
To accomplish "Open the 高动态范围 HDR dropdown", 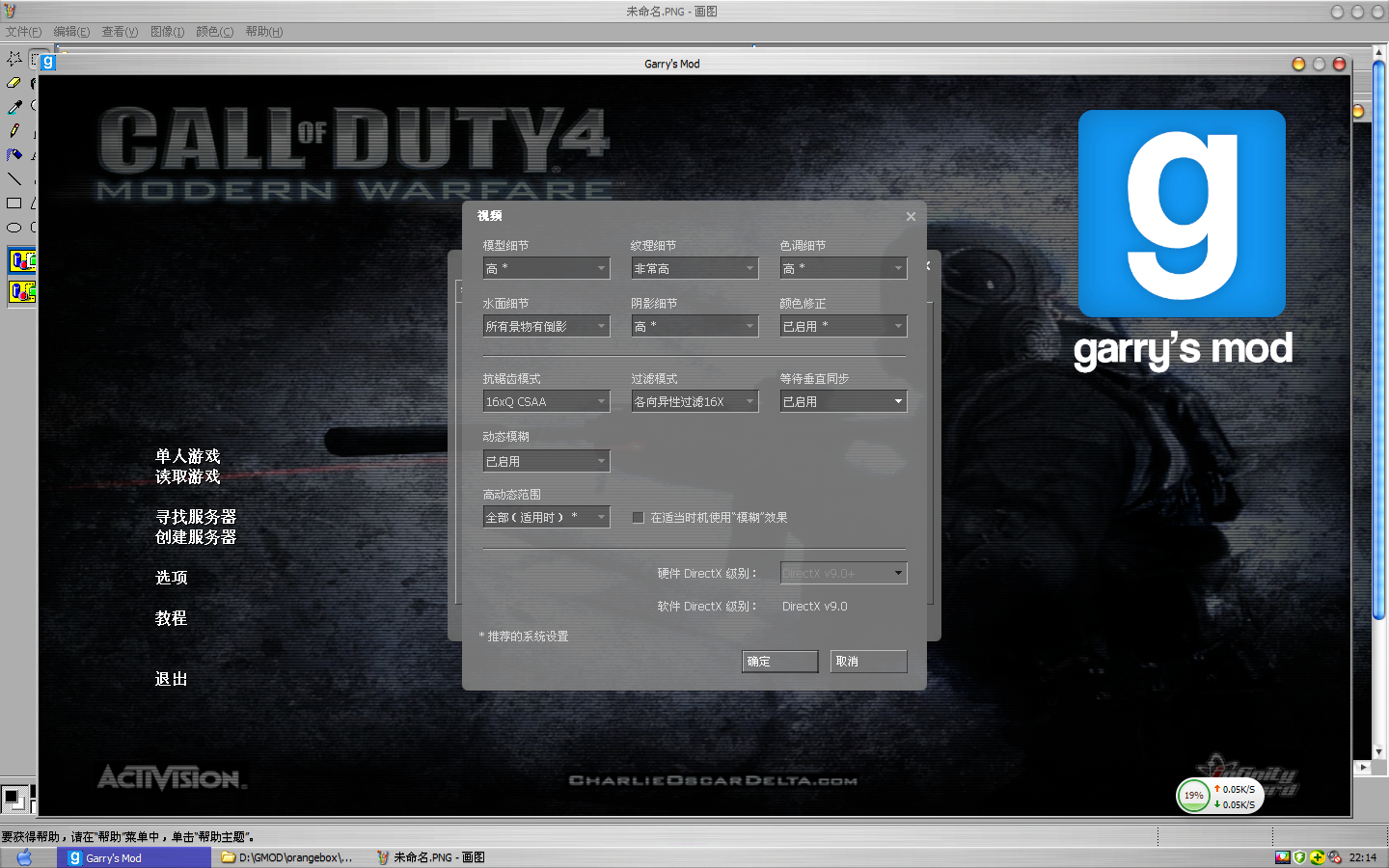I will 547,517.
